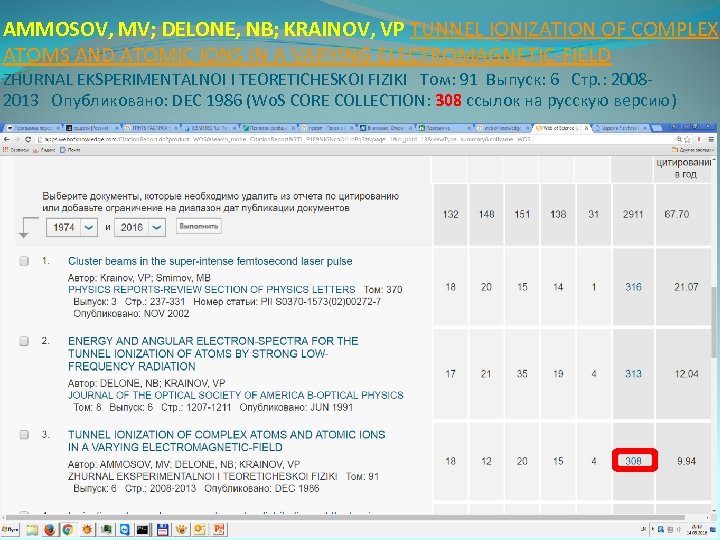Open the file explorer folder in taskbar

pyautogui.click(x=32, y=530)
